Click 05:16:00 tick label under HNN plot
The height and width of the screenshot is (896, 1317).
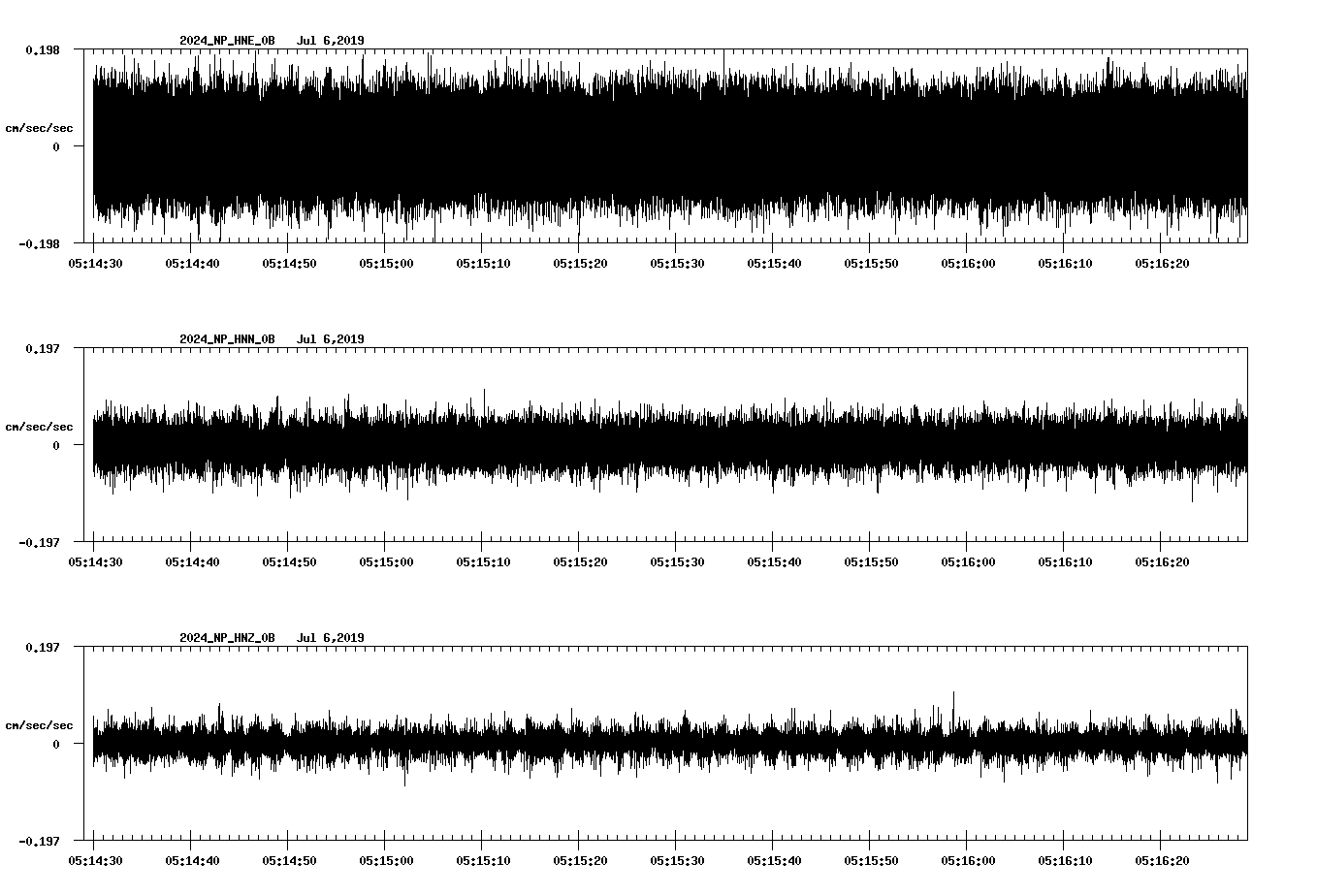tap(968, 561)
